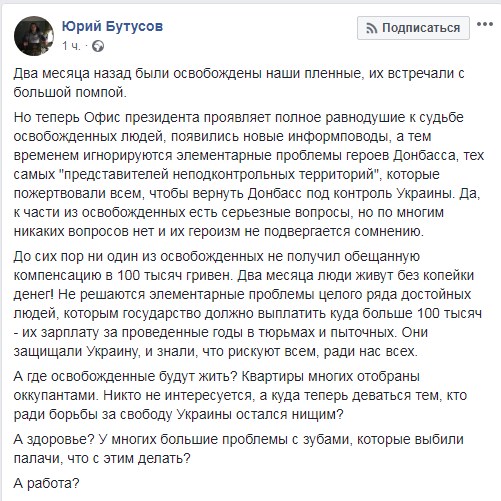Click the globe public-visibility icon
Screen dimensions: 501x501
pyautogui.click(x=98, y=46)
